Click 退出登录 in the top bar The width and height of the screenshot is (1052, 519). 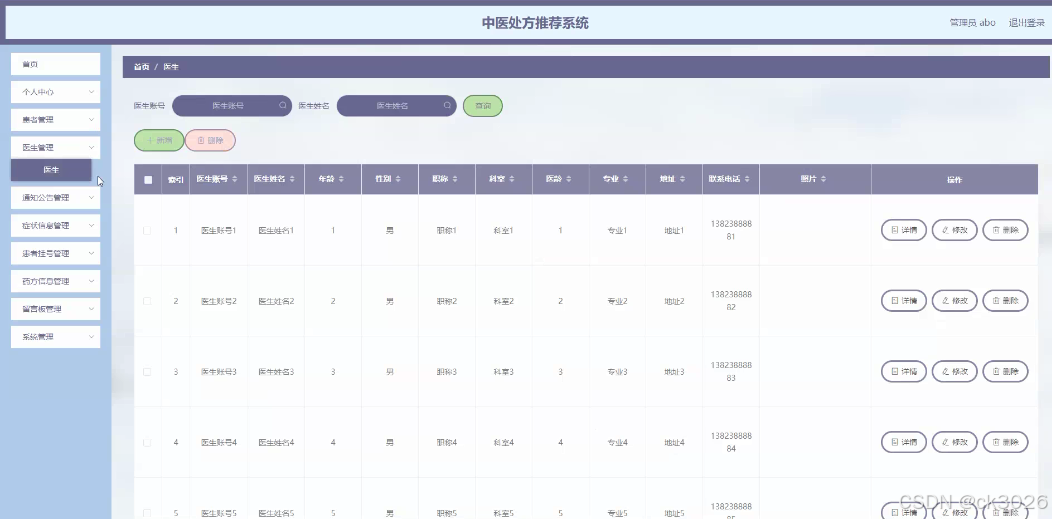point(1027,23)
